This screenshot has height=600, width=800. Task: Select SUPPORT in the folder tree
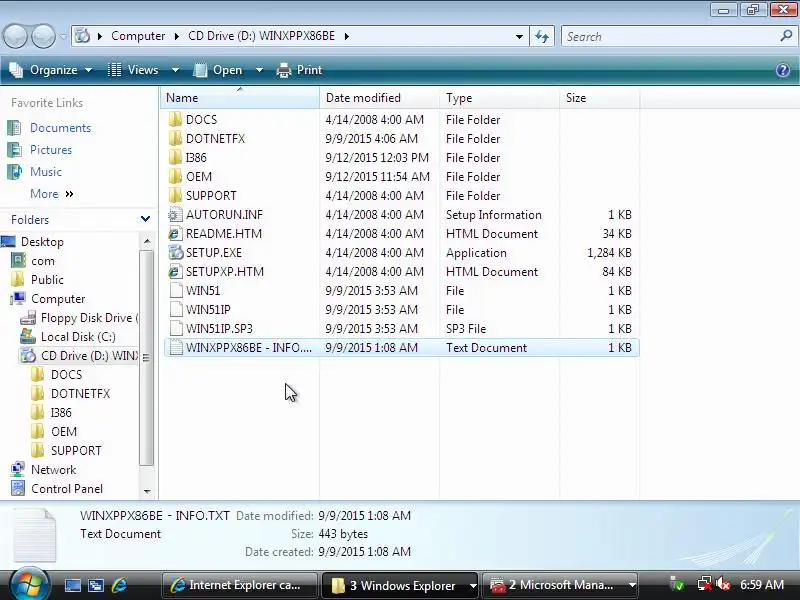pyautogui.click(x=76, y=451)
